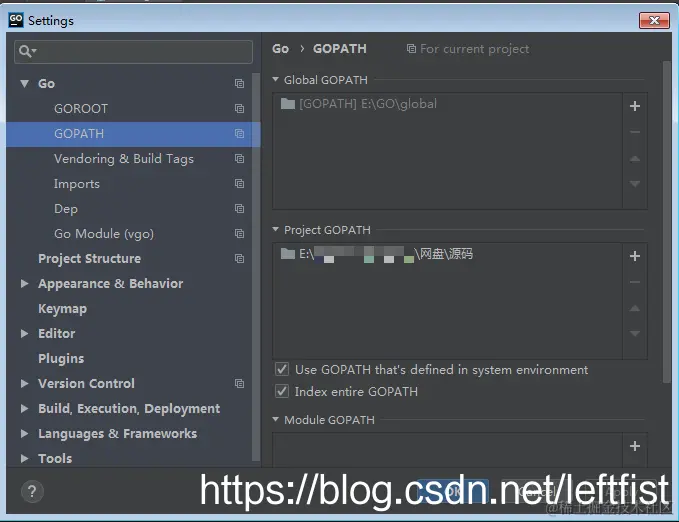Toggle Use GOPATH from system environment

282,370
